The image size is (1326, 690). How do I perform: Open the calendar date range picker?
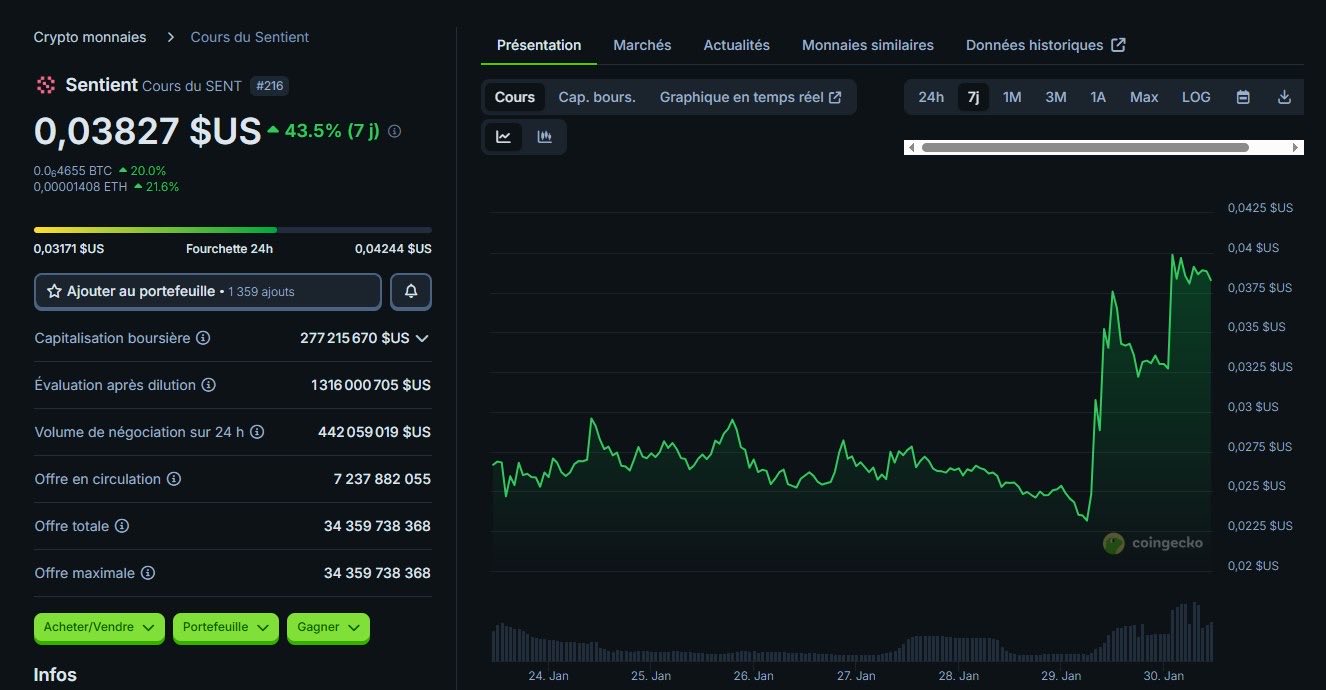(x=1243, y=97)
